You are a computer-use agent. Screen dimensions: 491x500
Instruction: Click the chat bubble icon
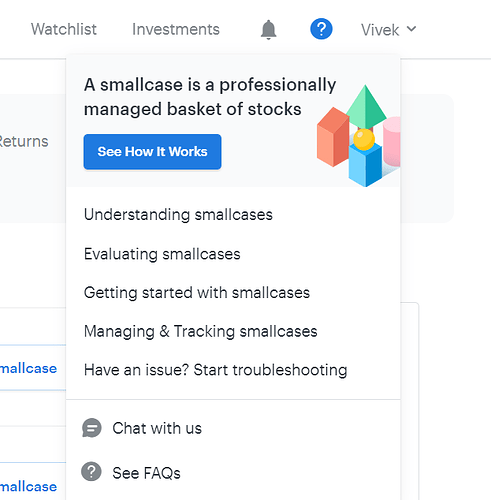(x=92, y=428)
